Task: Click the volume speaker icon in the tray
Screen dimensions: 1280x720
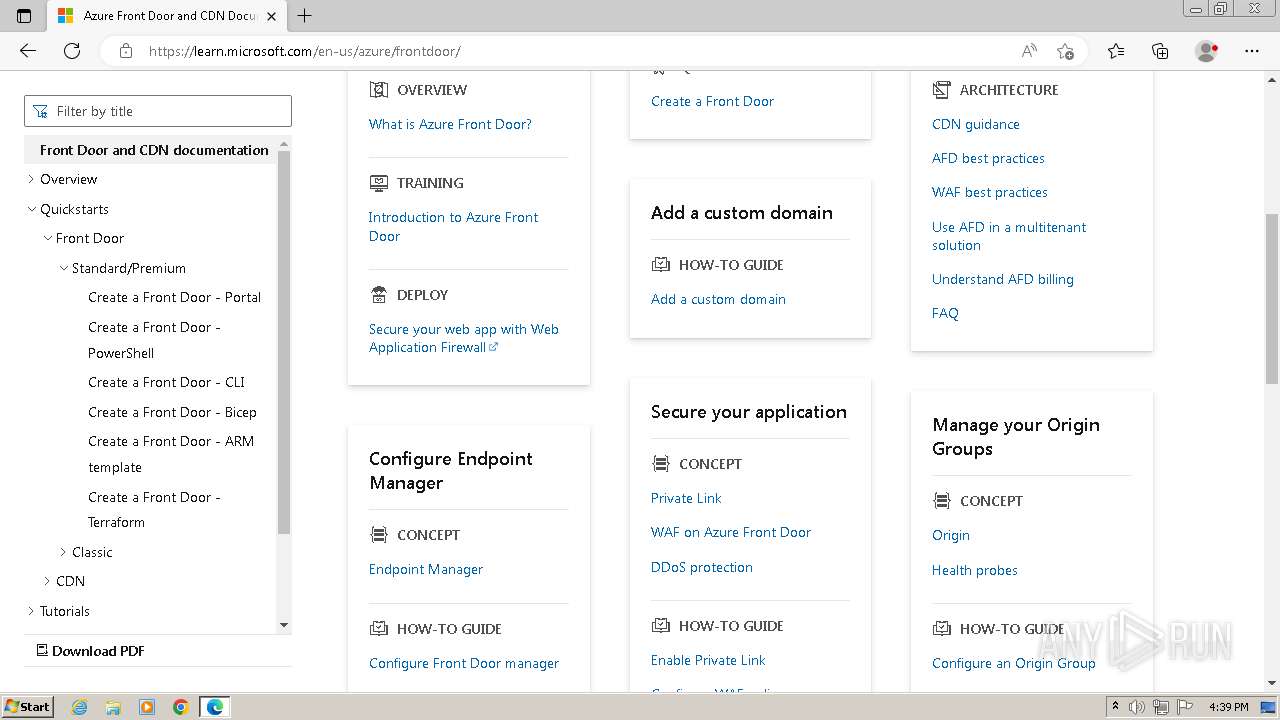Action: (1137, 707)
